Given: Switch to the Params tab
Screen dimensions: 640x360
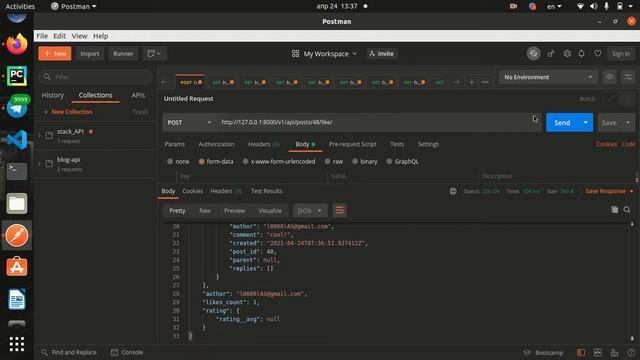Looking at the screenshot, I should pos(175,144).
